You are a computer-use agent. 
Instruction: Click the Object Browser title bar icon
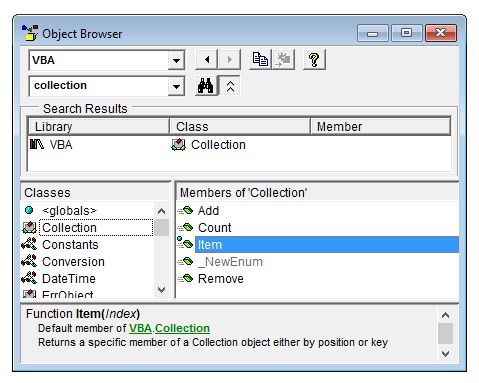[30, 33]
